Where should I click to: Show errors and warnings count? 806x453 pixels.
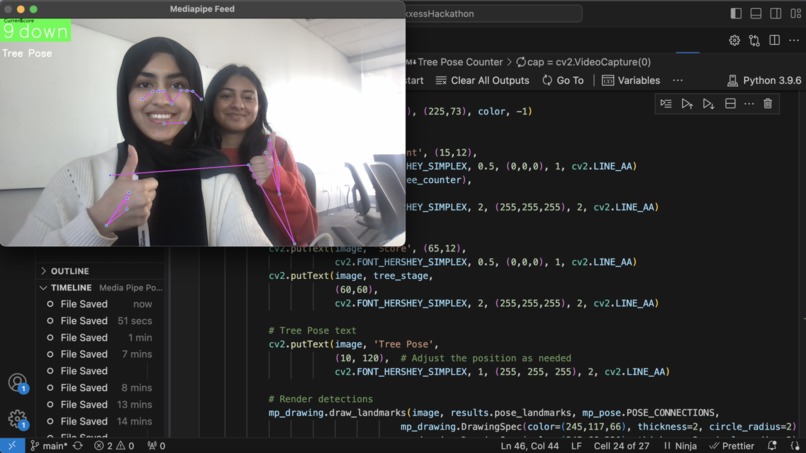click(114, 446)
